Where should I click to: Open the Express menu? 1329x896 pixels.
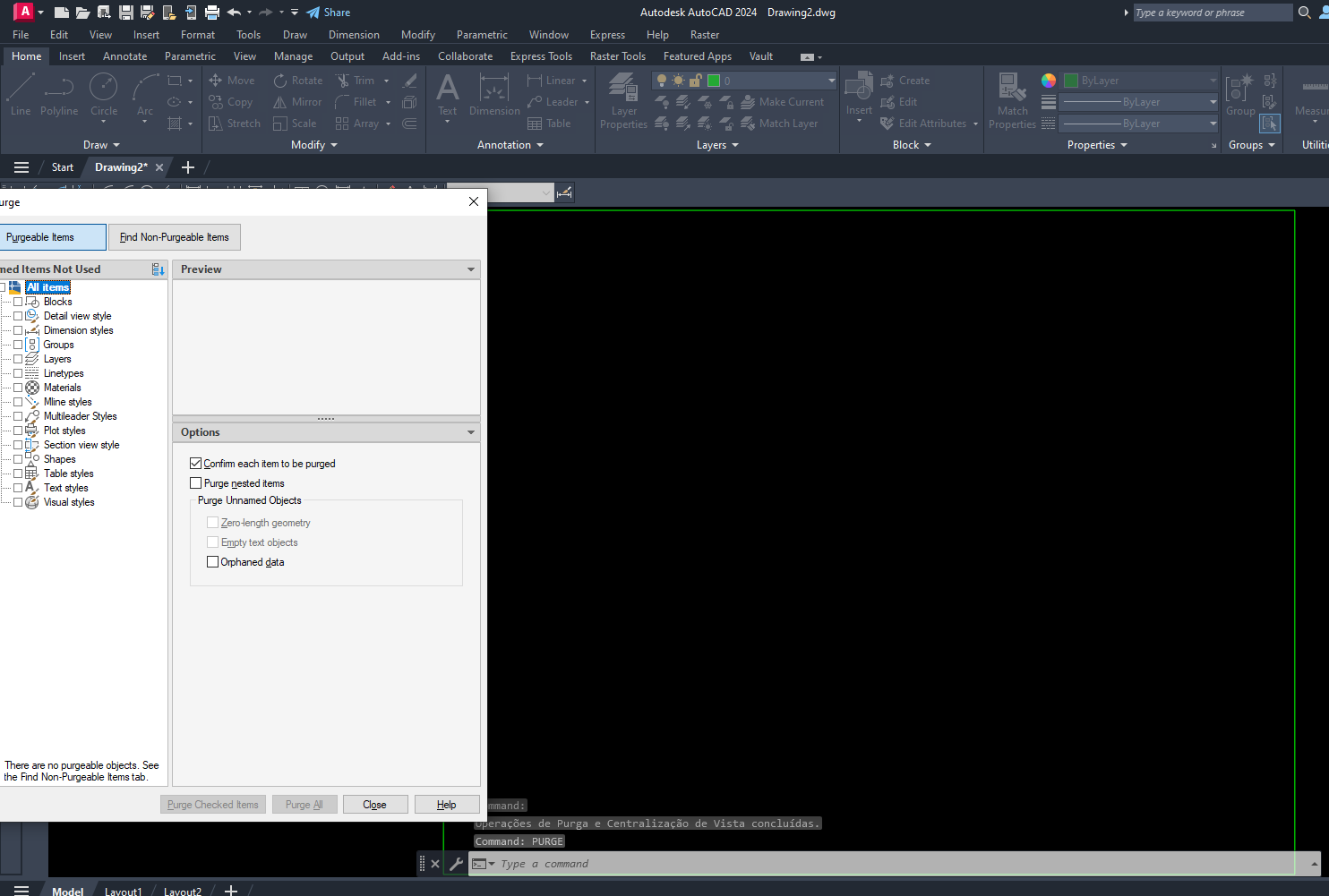pyautogui.click(x=607, y=35)
